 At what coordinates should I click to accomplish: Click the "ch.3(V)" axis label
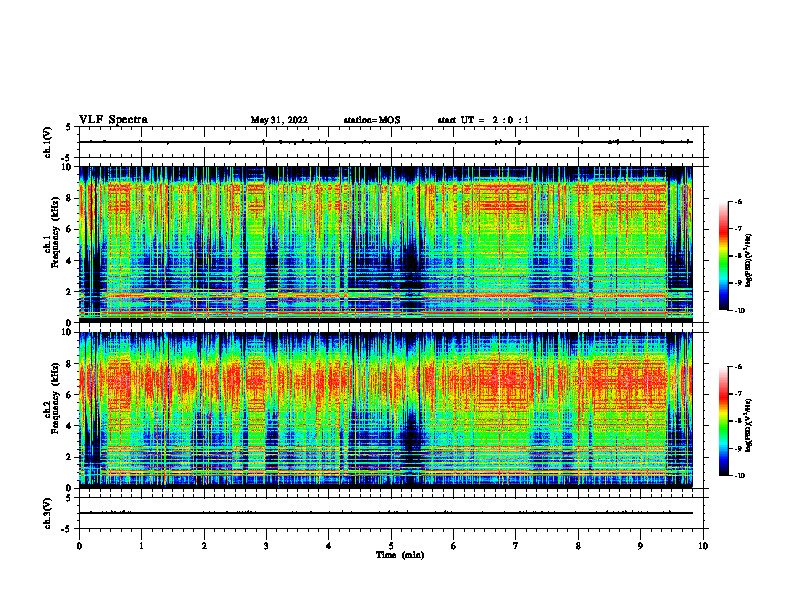click(48, 513)
